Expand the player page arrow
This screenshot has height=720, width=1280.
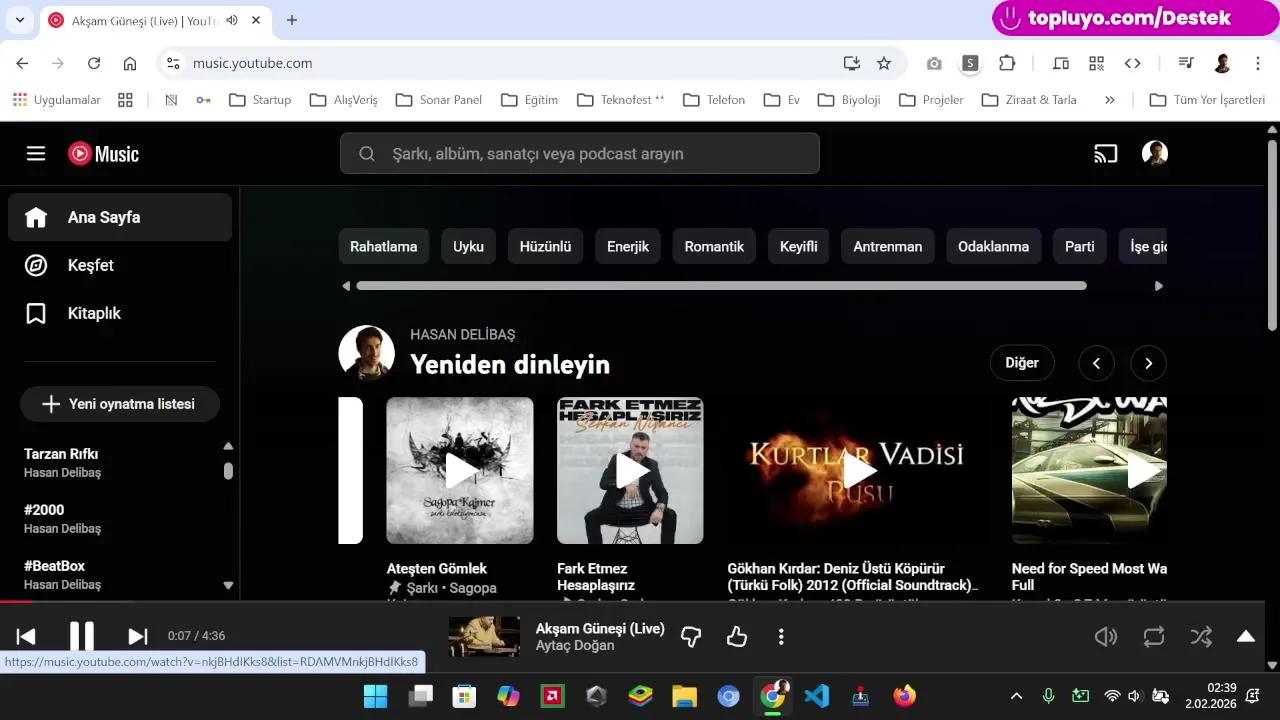coord(1246,636)
